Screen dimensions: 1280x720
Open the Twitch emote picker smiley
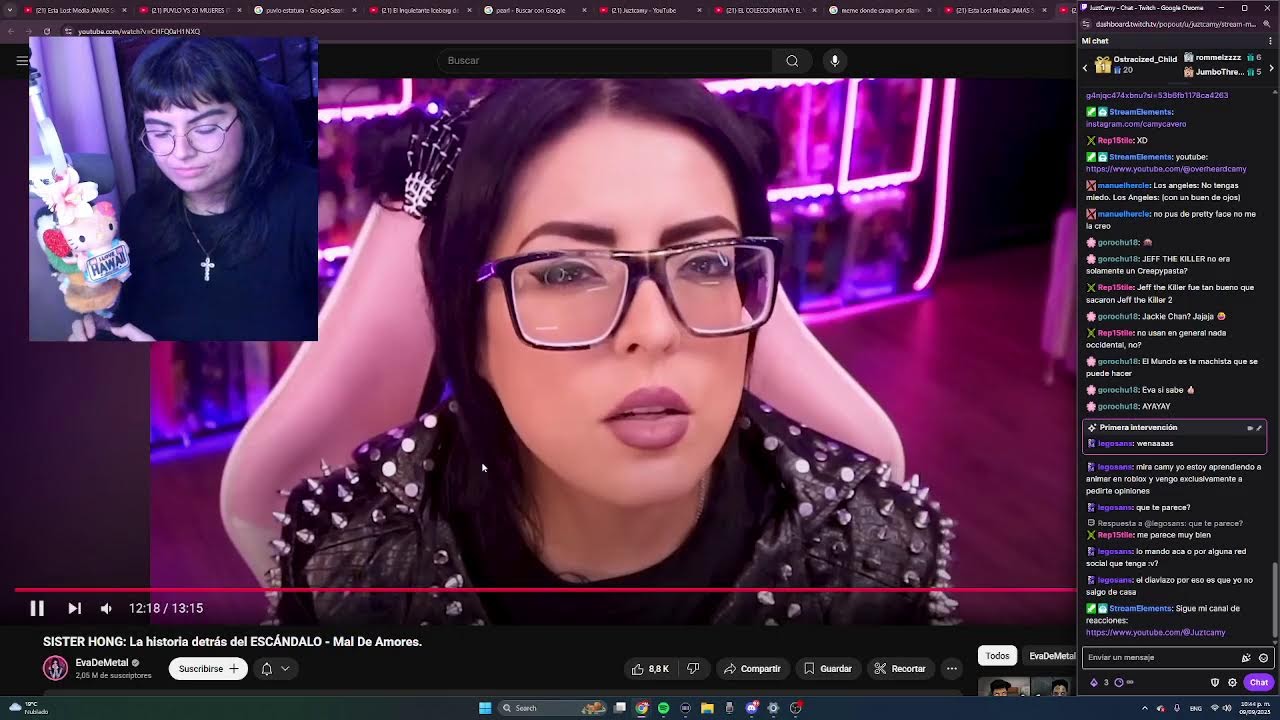click(x=1263, y=658)
